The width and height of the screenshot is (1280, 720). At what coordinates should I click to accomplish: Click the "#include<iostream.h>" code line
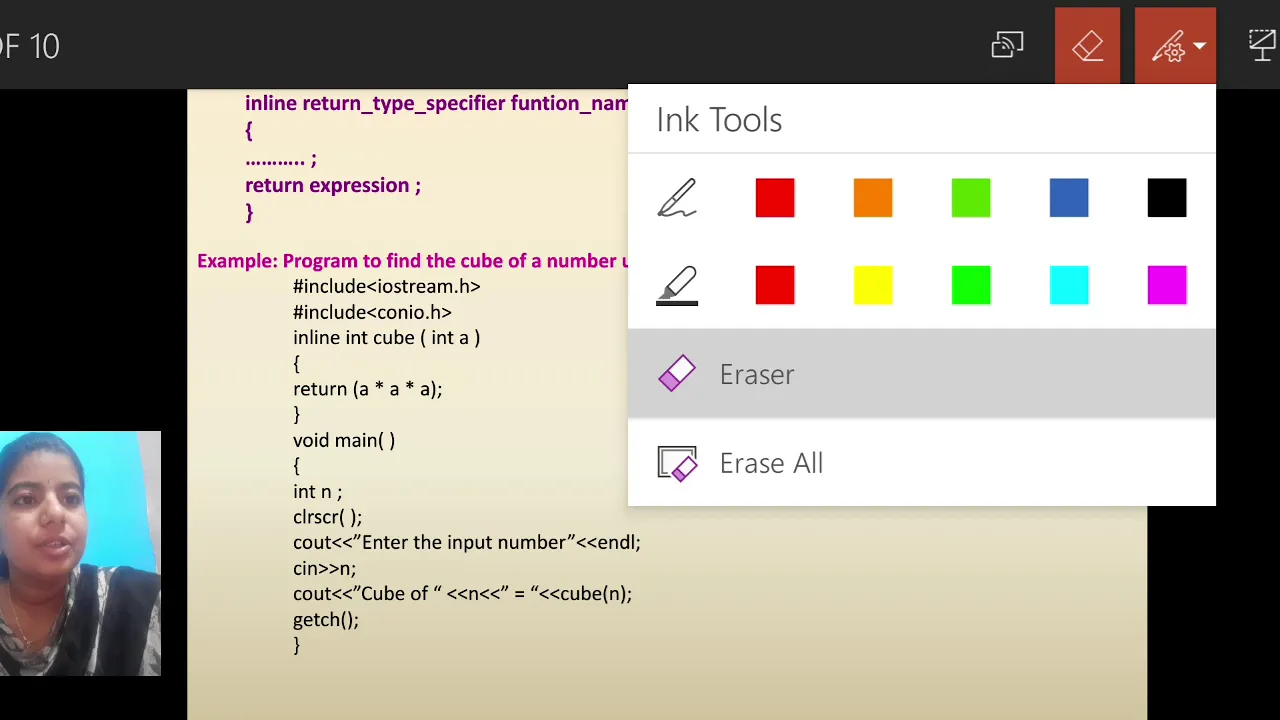(387, 287)
